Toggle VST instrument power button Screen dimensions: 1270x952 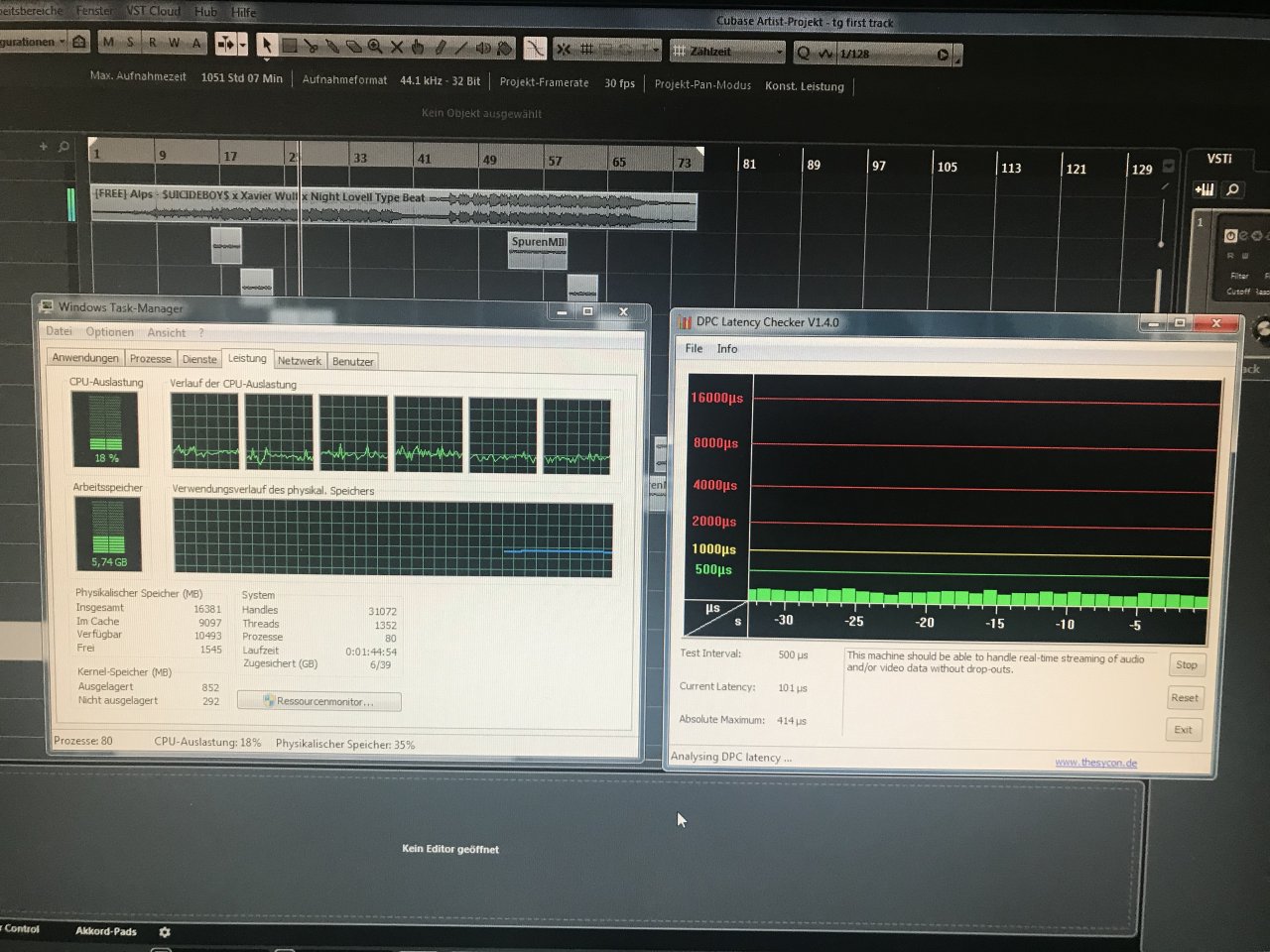tap(1231, 236)
